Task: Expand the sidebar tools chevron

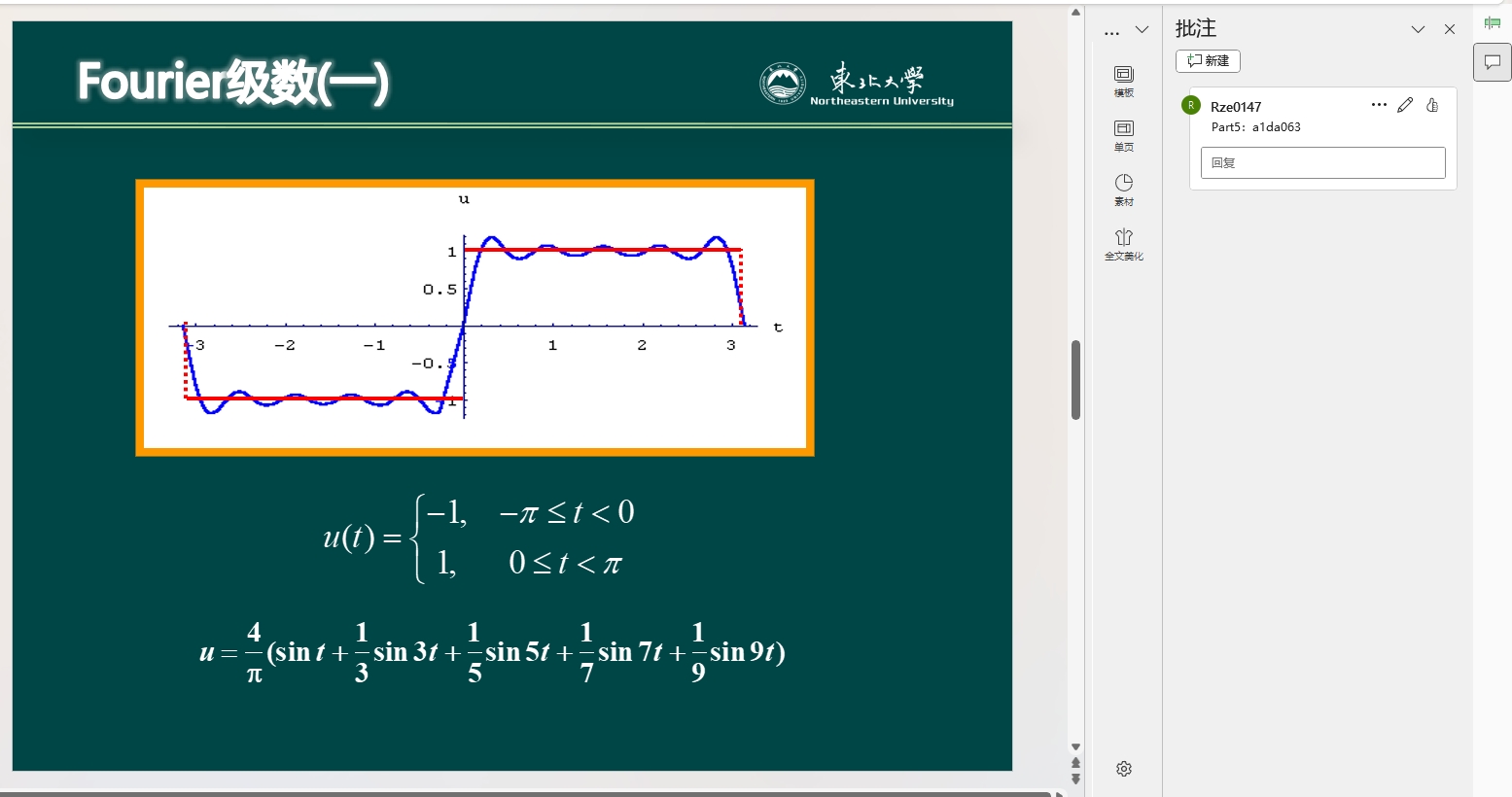Action: click(1143, 30)
